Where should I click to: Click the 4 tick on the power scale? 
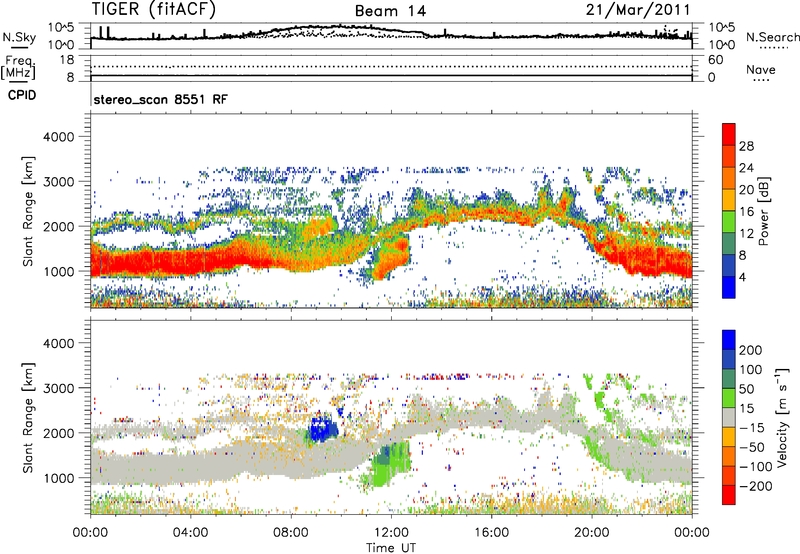point(742,278)
